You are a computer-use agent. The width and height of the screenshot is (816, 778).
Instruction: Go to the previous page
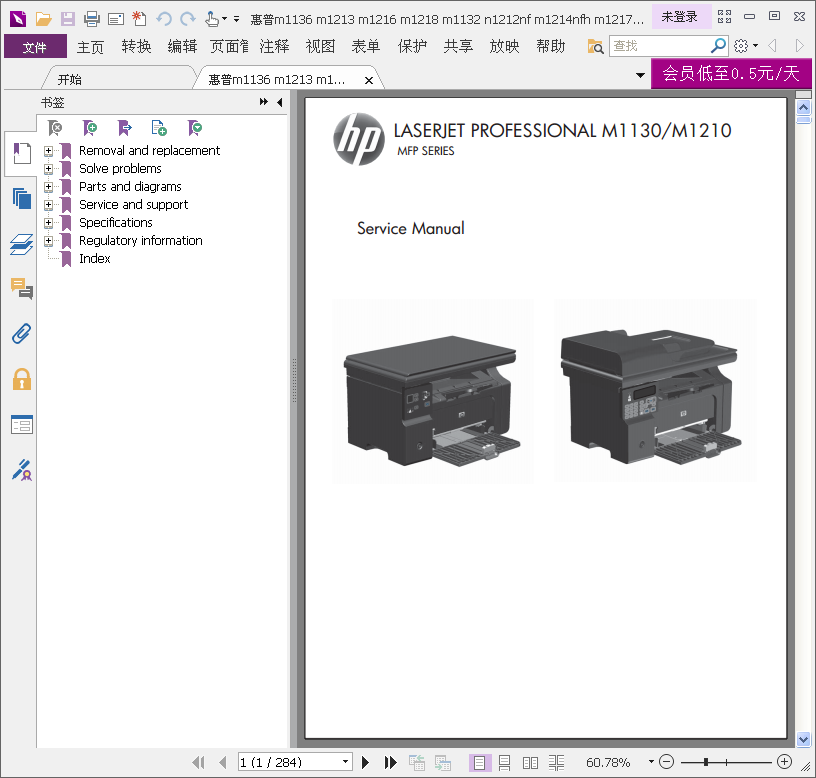tap(223, 762)
